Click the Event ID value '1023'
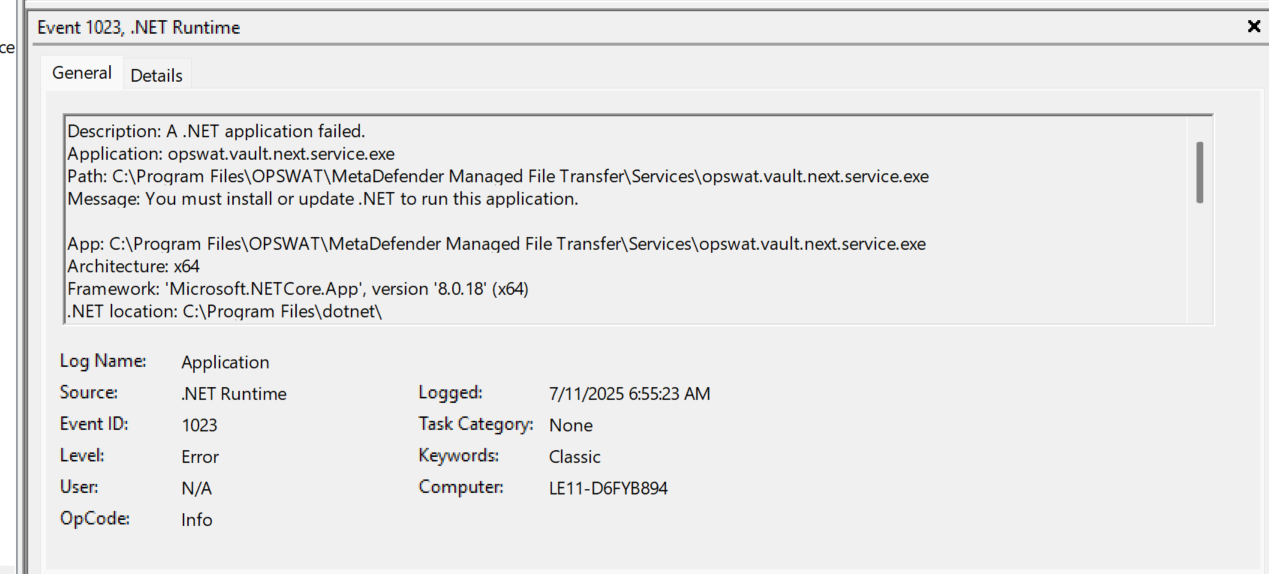The height and width of the screenshot is (574, 1269). click(x=199, y=425)
